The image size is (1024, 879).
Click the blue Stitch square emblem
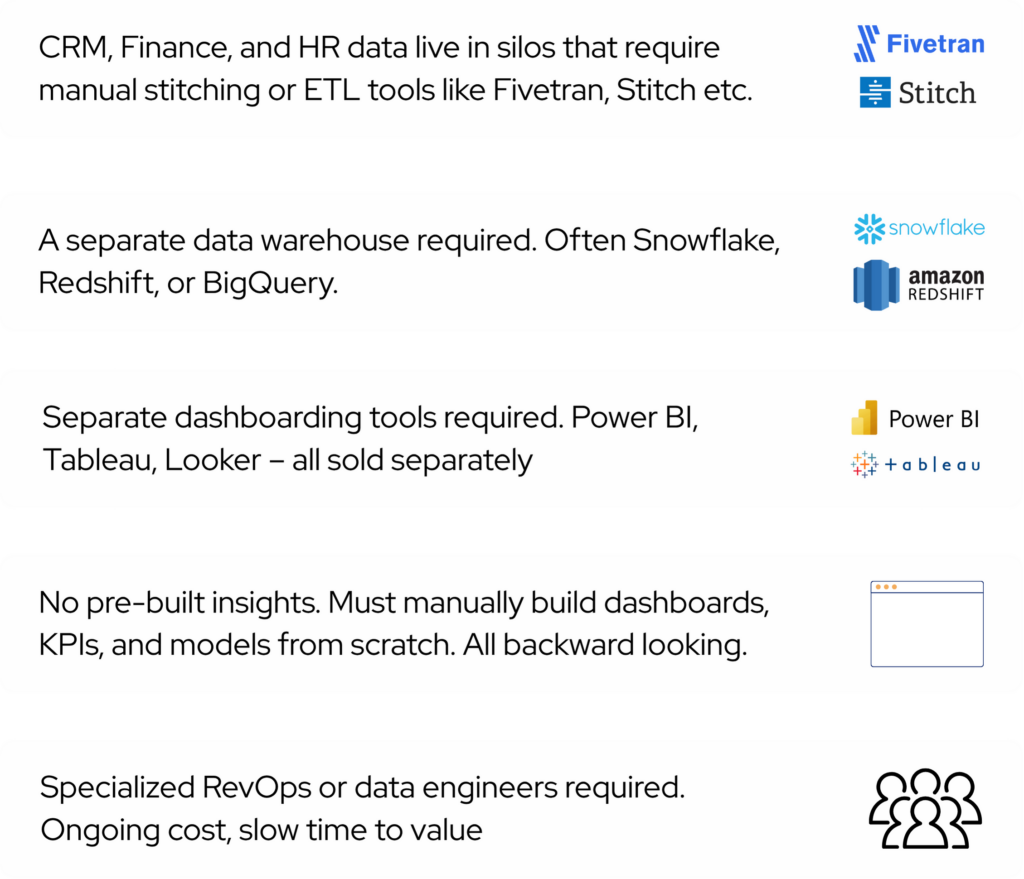pos(875,92)
